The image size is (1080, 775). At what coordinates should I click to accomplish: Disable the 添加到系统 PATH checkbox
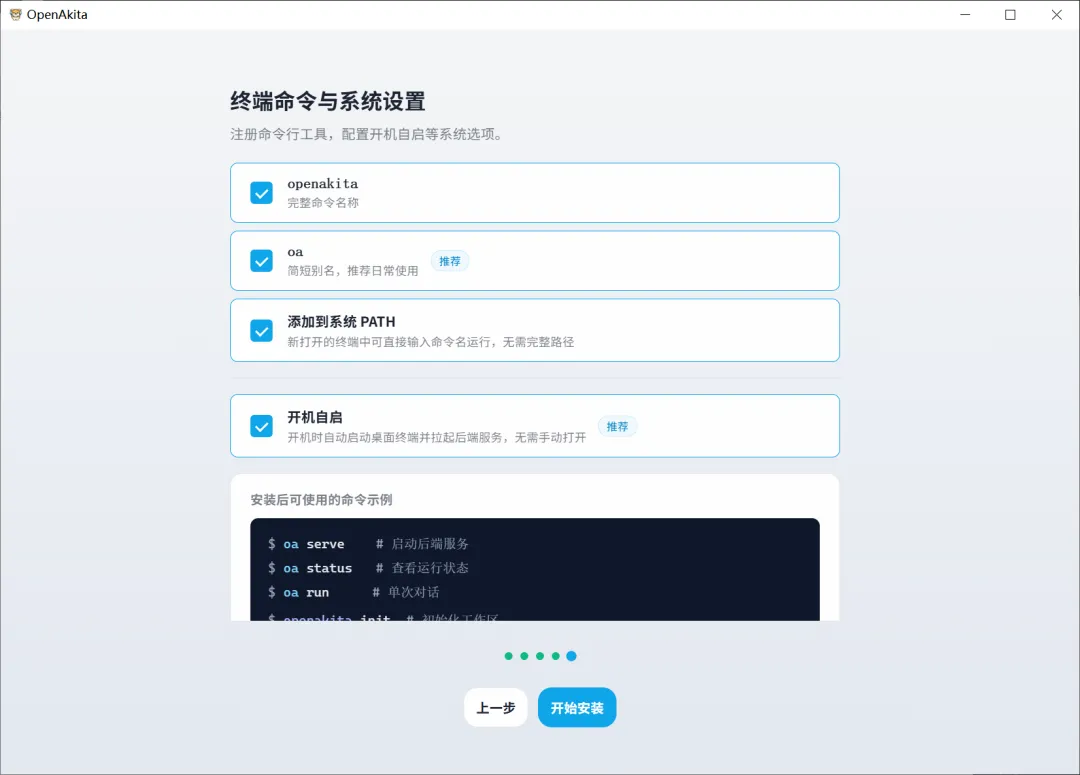point(261,331)
